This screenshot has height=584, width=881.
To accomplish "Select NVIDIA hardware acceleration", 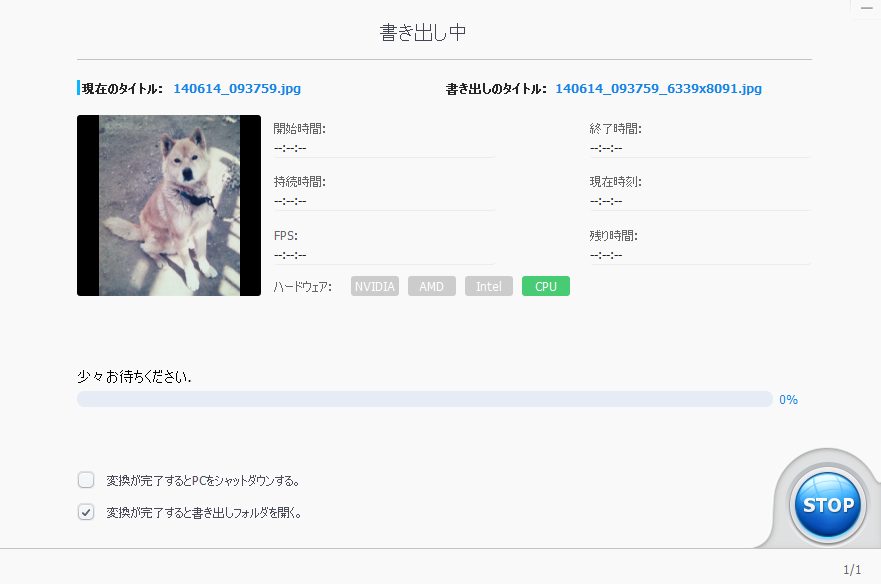I will [375, 286].
